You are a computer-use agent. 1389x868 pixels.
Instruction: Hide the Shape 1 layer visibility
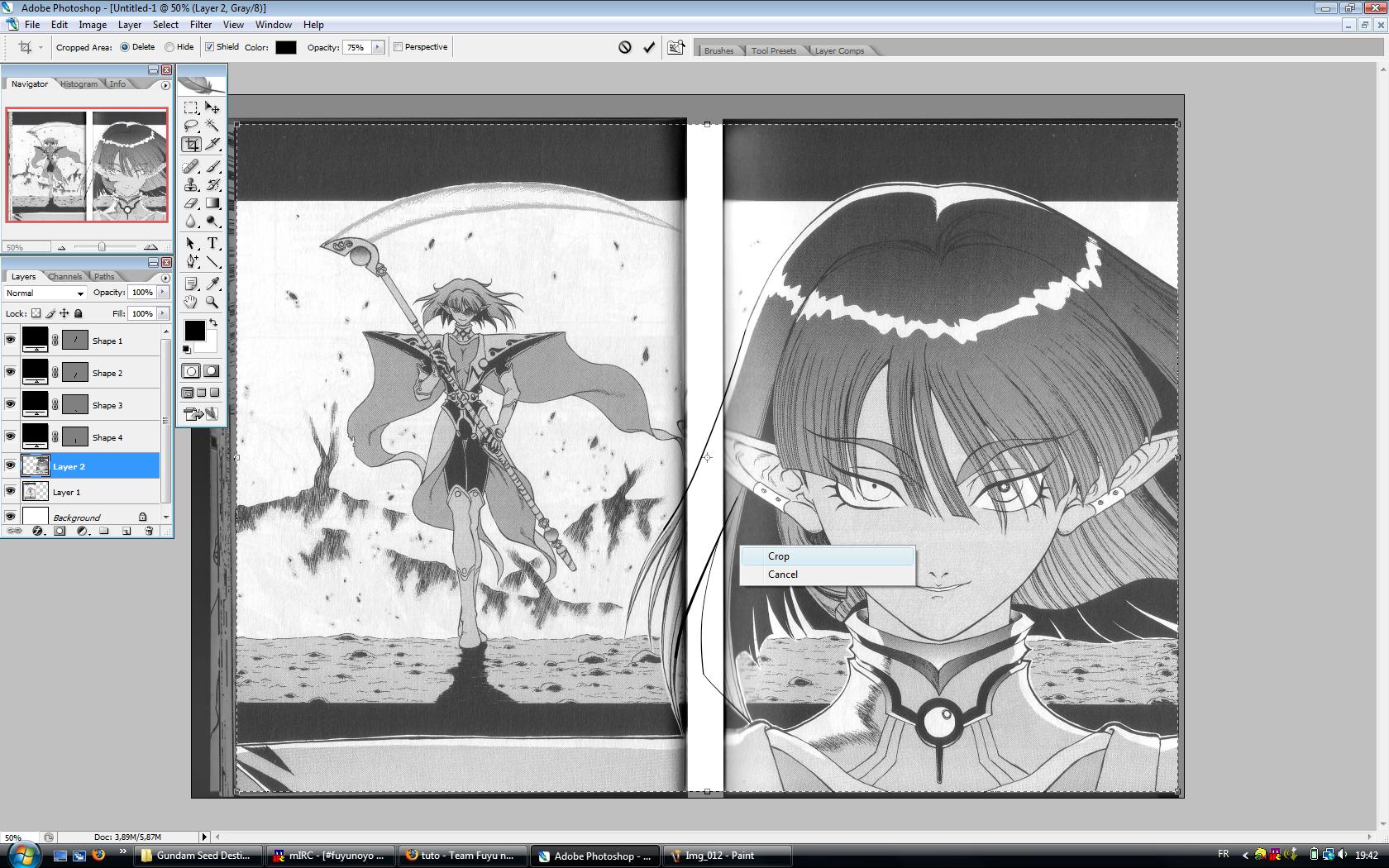click(11, 340)
